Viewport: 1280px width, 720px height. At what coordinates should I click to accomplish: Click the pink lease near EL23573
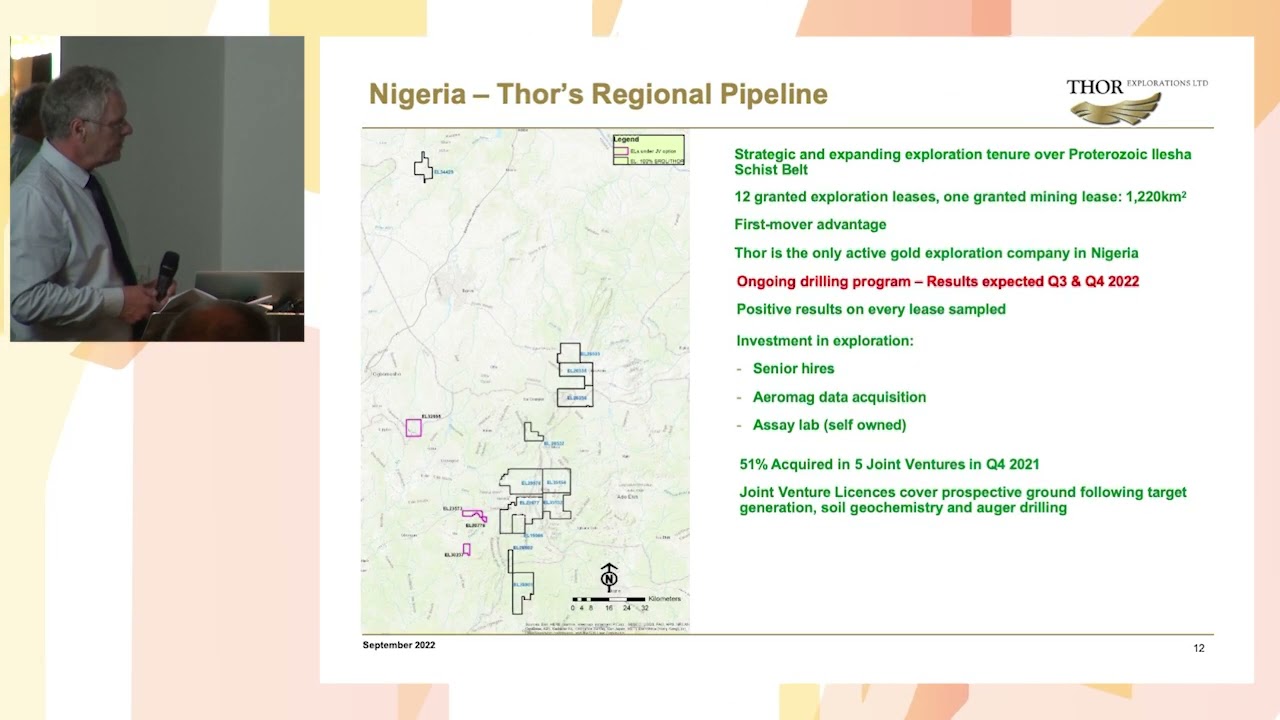click(x=474, y=515)
